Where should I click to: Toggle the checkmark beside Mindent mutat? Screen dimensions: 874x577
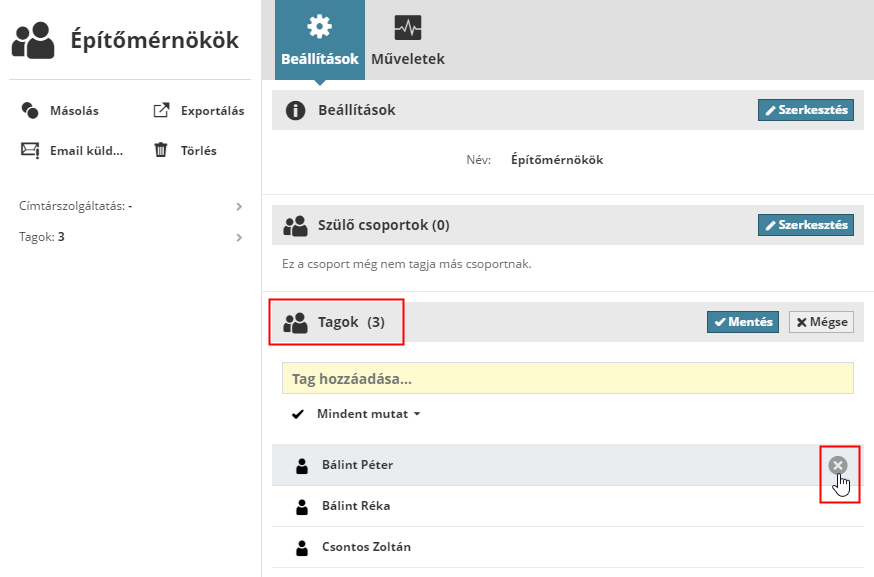click(x=297, y=414)
